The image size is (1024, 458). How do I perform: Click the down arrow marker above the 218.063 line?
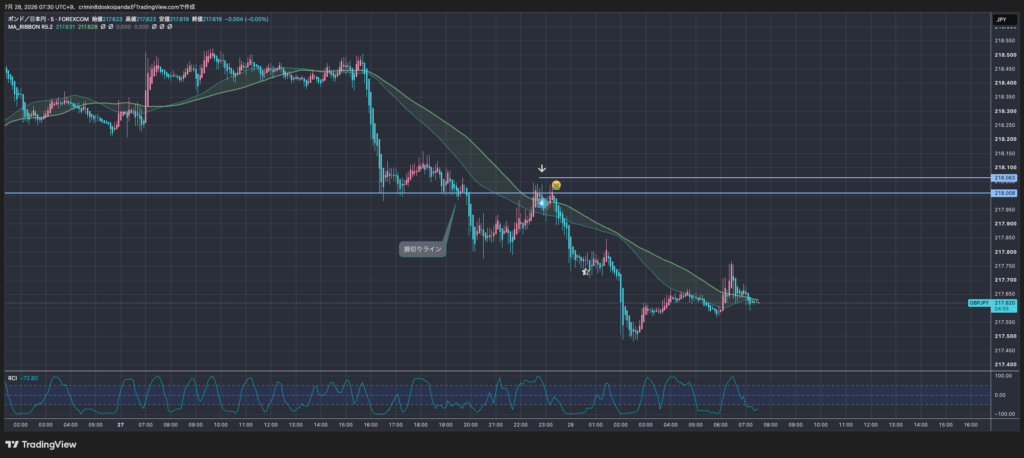click(x=541, y=169)
